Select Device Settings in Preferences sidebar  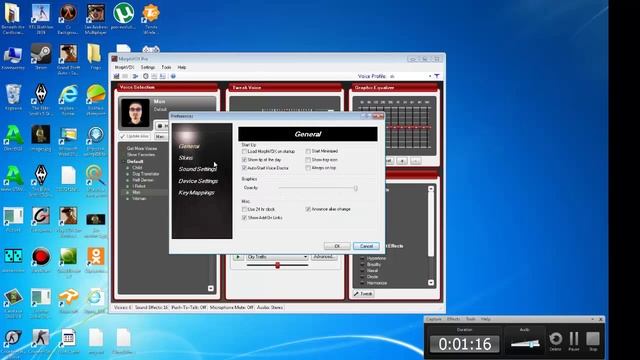pos(198,181)
